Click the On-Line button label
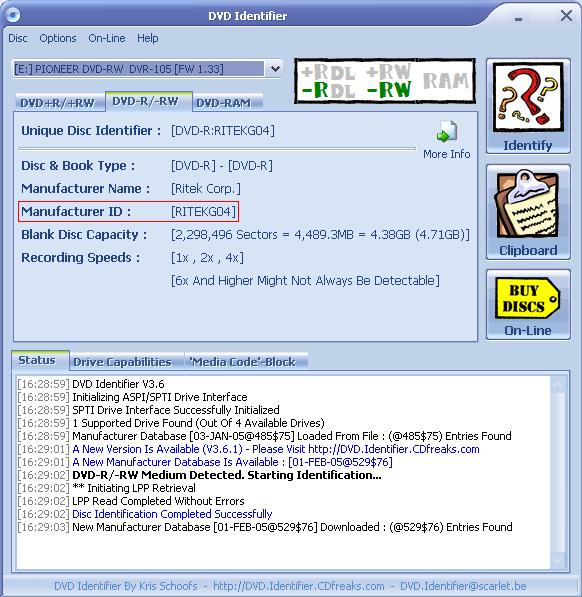582x597 pixels. (x=528, y=330)
